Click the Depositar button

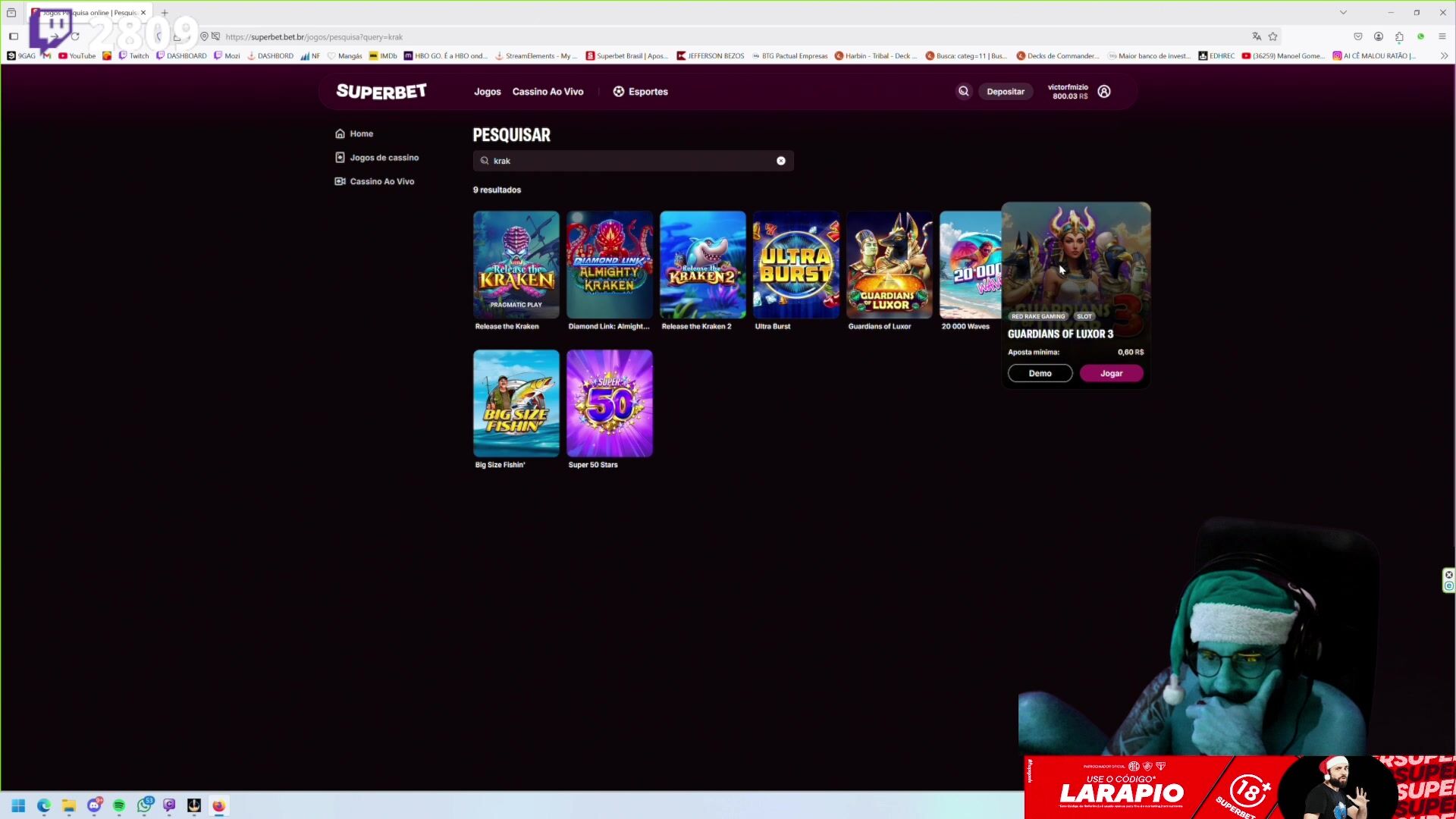[x=1006, y=92]
